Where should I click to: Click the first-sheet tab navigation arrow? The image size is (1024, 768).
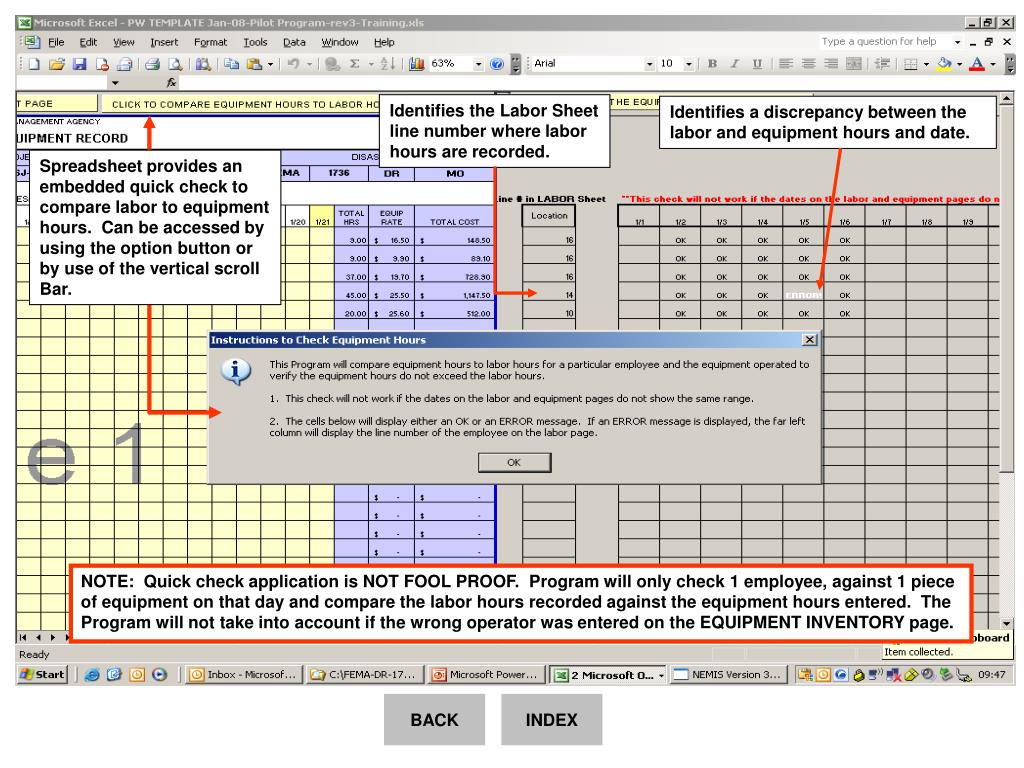24,637
